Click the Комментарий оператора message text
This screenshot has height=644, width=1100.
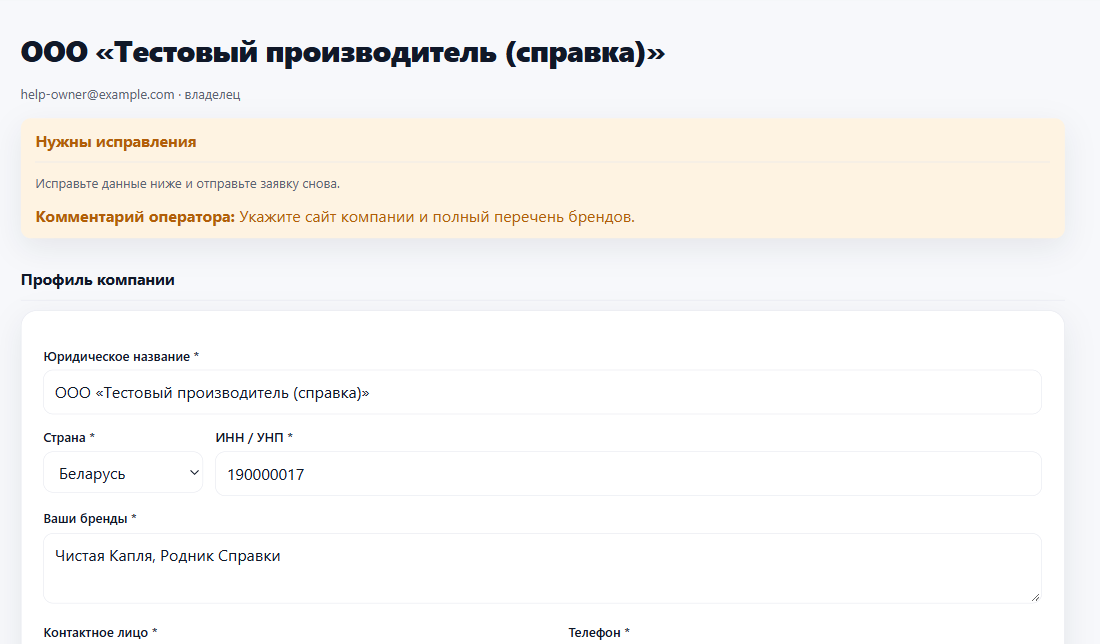tap(335, 217)
